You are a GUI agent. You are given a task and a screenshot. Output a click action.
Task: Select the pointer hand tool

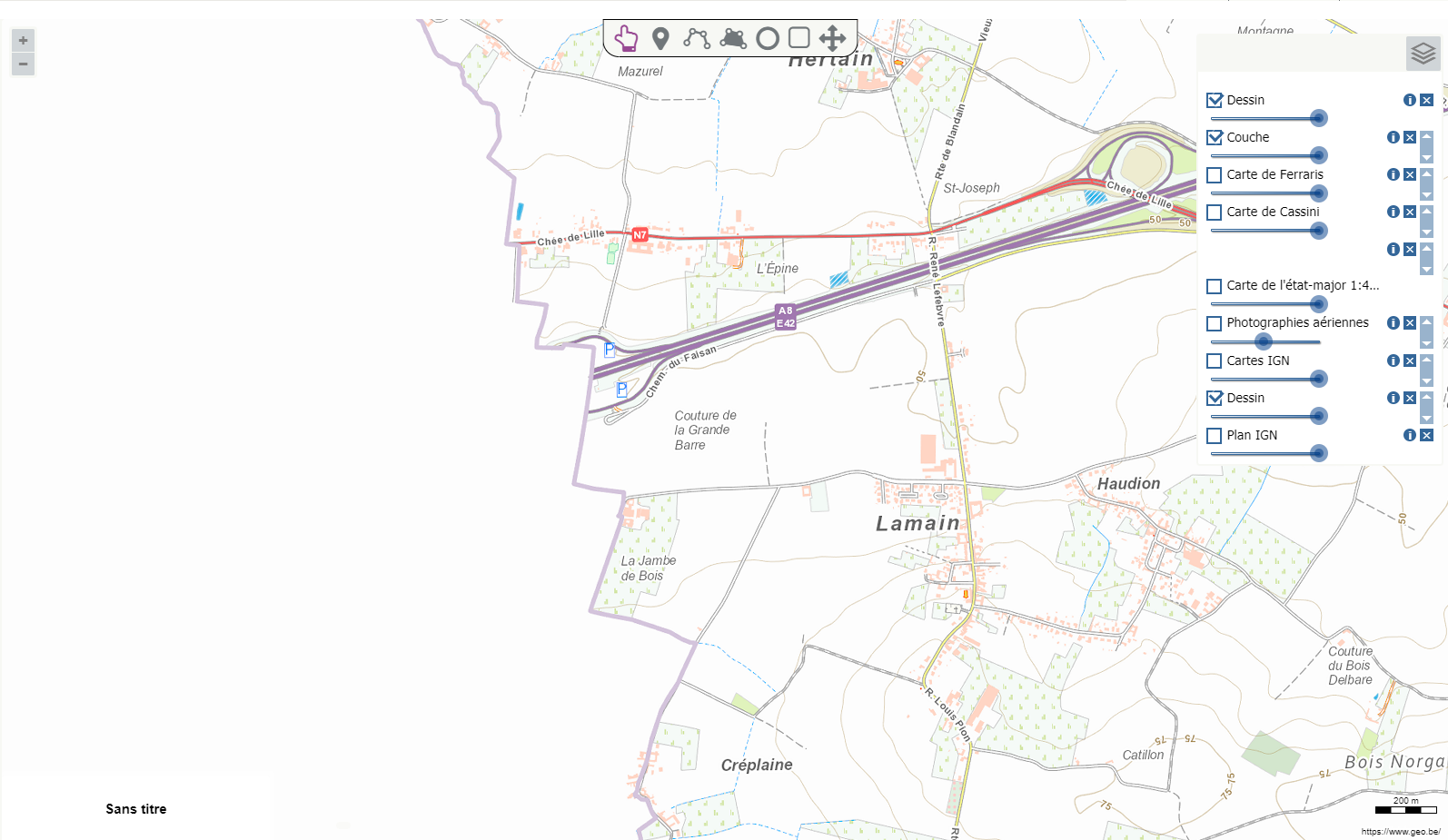pyautogui.click(x=626, y=38)
